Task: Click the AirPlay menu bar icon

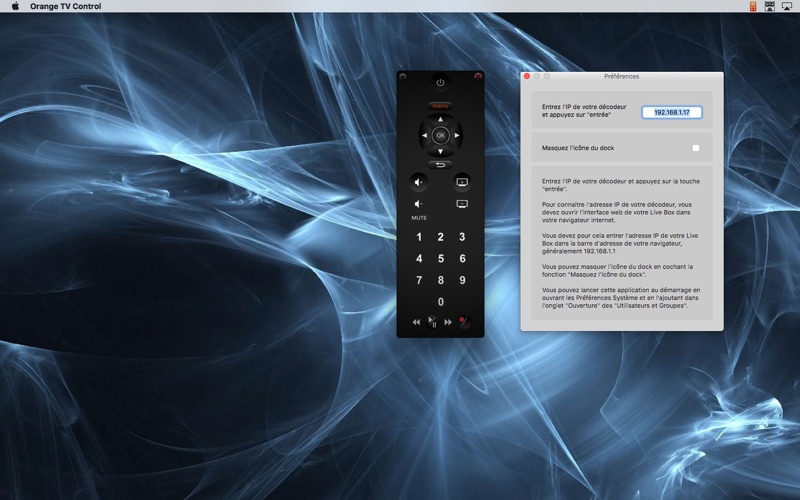Action: [787, 6]
